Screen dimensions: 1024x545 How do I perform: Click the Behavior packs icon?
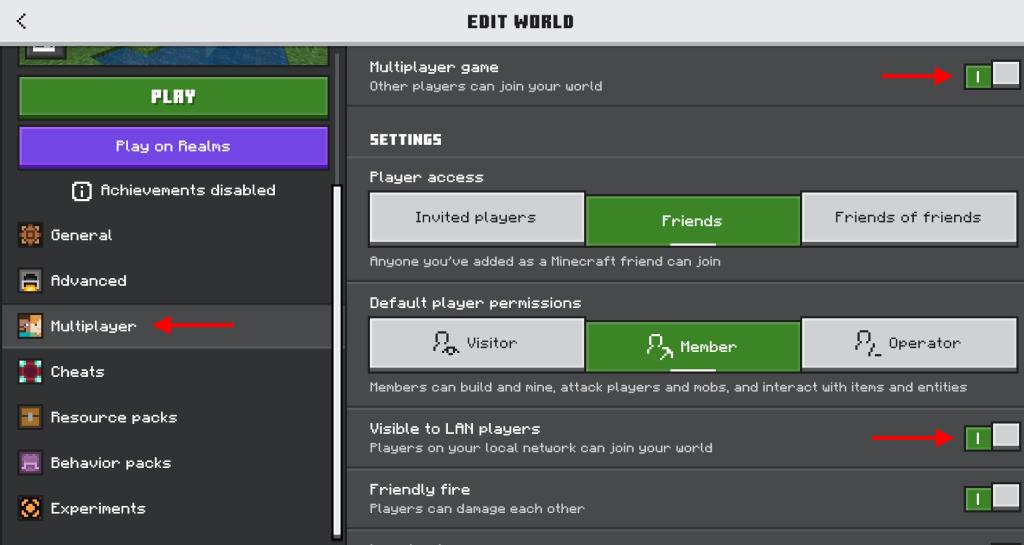31,463
